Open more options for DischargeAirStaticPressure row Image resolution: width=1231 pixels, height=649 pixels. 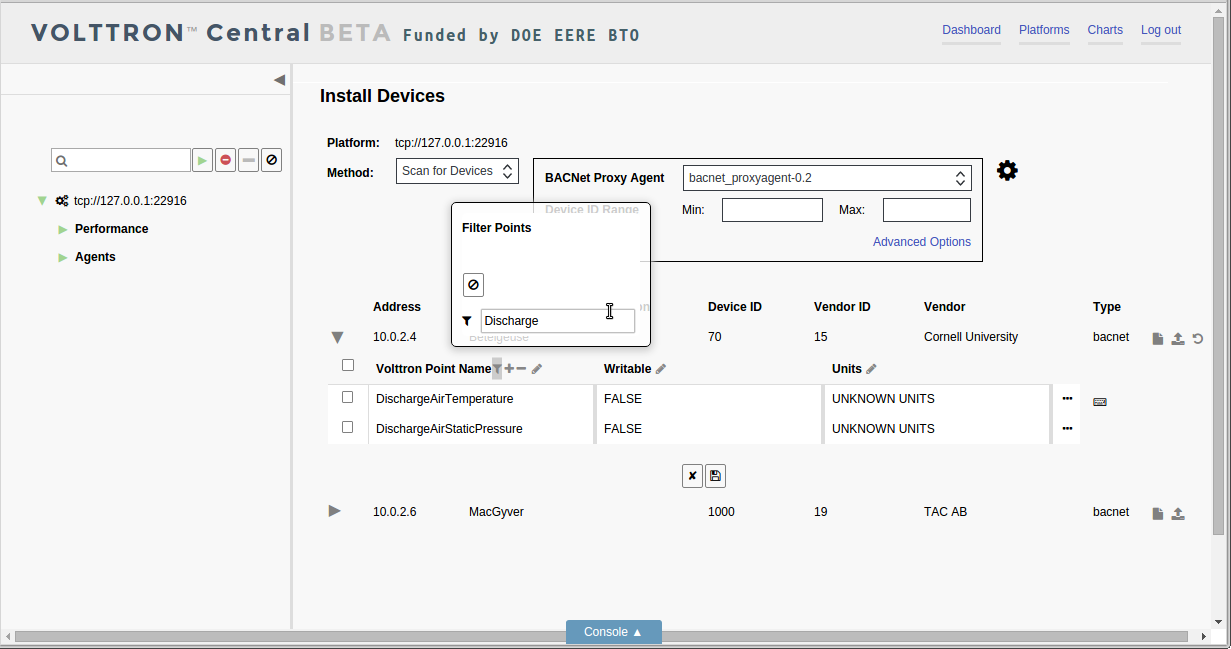coord(1067,428)
